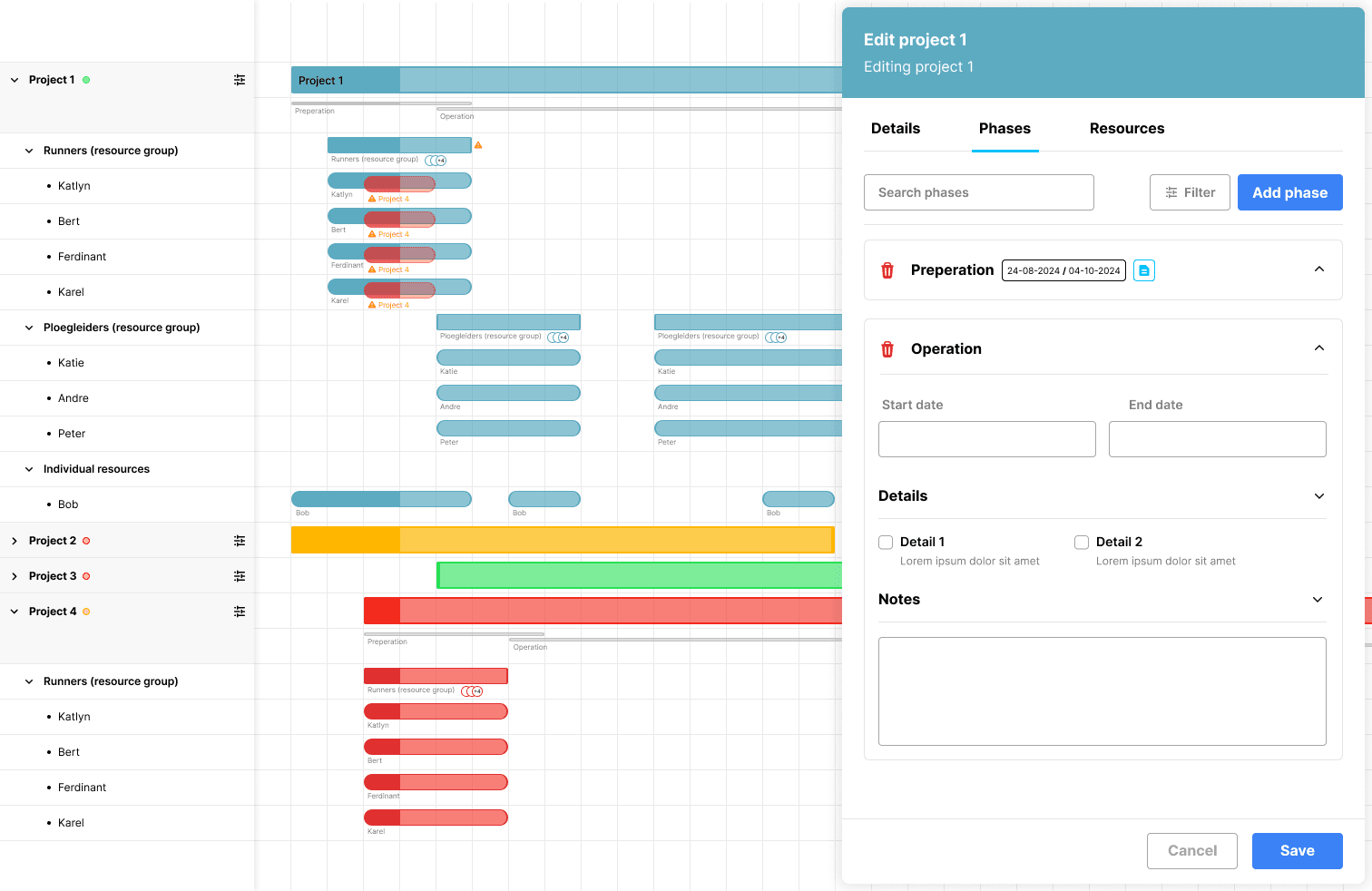
Task: Expand Project 3 in the sidebar tree
Action: click(14, 575)
